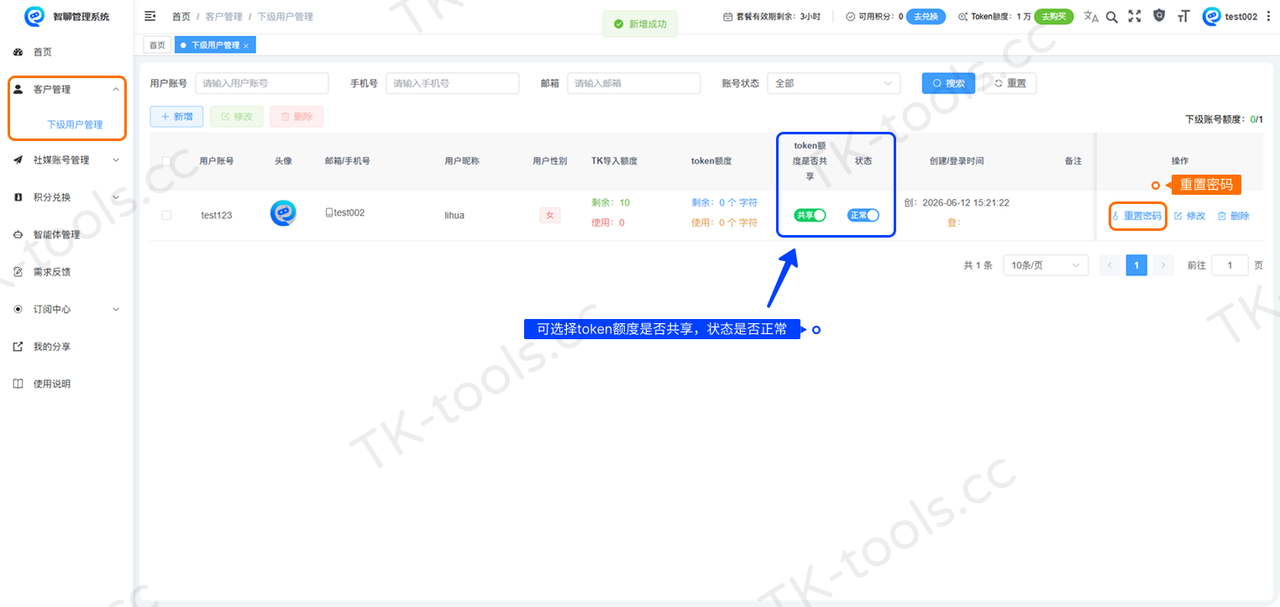
Task: Click the 2026-06-12 15:21:22 timestamp
Action: pyautogui.click(x=965, y=202)
